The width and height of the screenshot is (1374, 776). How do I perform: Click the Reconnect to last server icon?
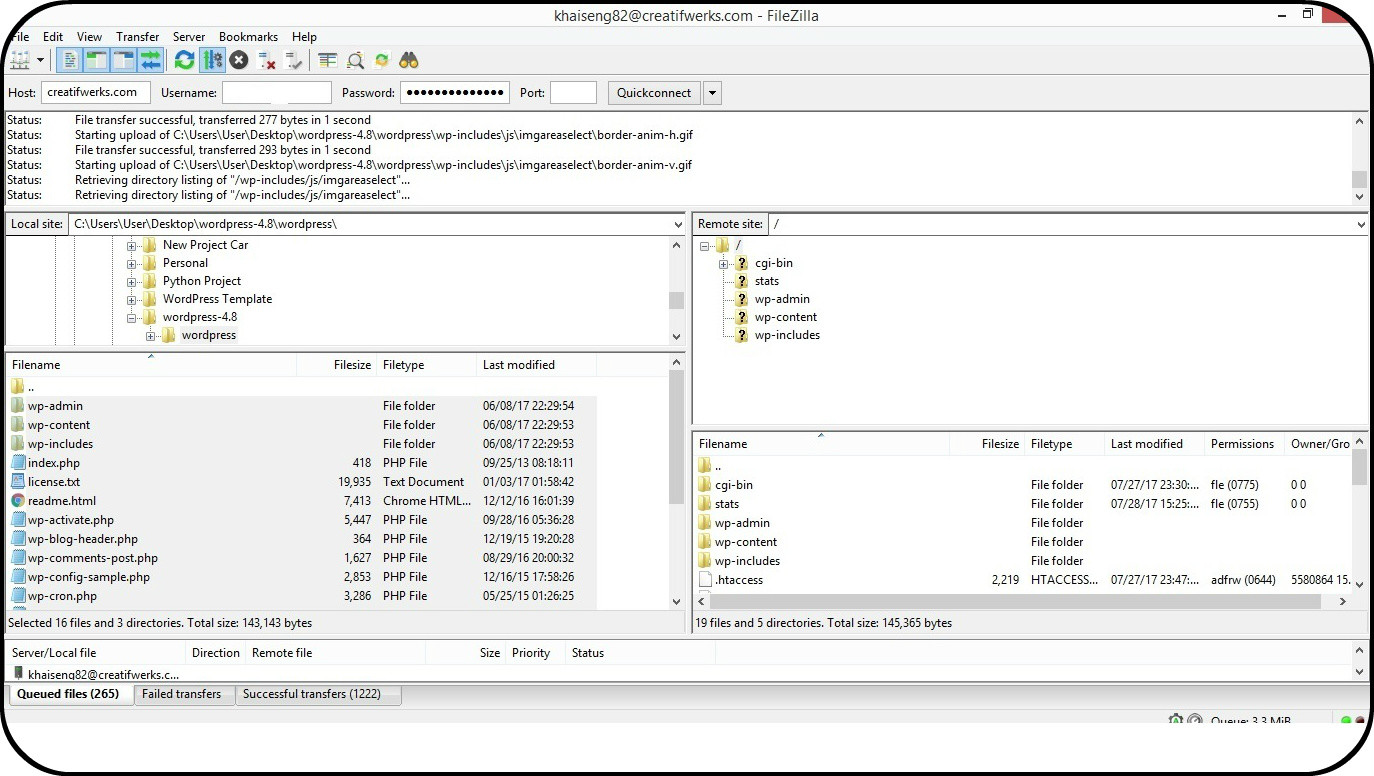pyautogui.click(x=293, y=60)
